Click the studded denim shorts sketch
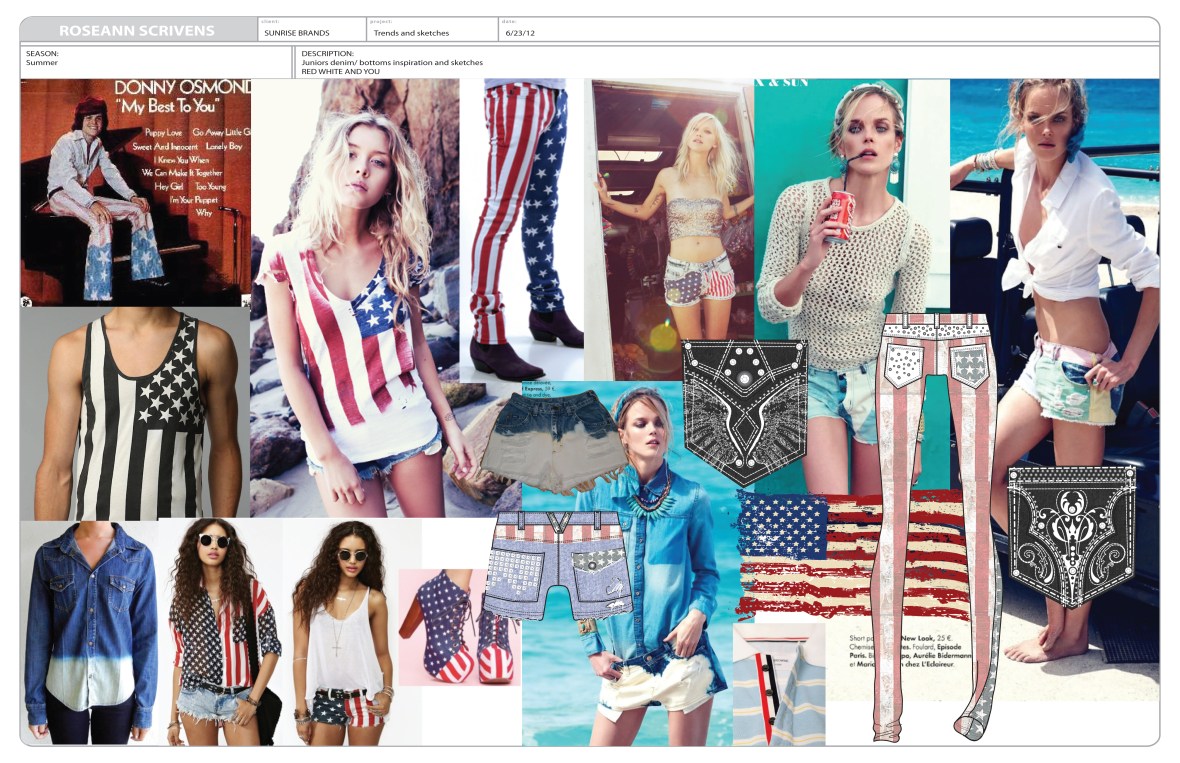This screenshot has width=1180, height=763. tap(560, 570)
